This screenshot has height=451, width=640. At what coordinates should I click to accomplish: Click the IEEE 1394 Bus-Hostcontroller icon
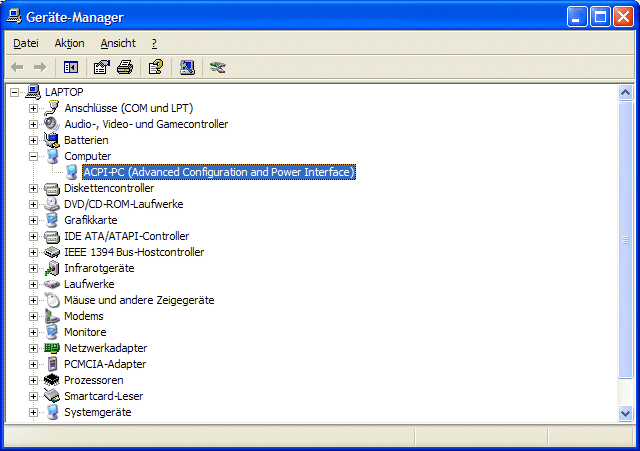point(52,252)
